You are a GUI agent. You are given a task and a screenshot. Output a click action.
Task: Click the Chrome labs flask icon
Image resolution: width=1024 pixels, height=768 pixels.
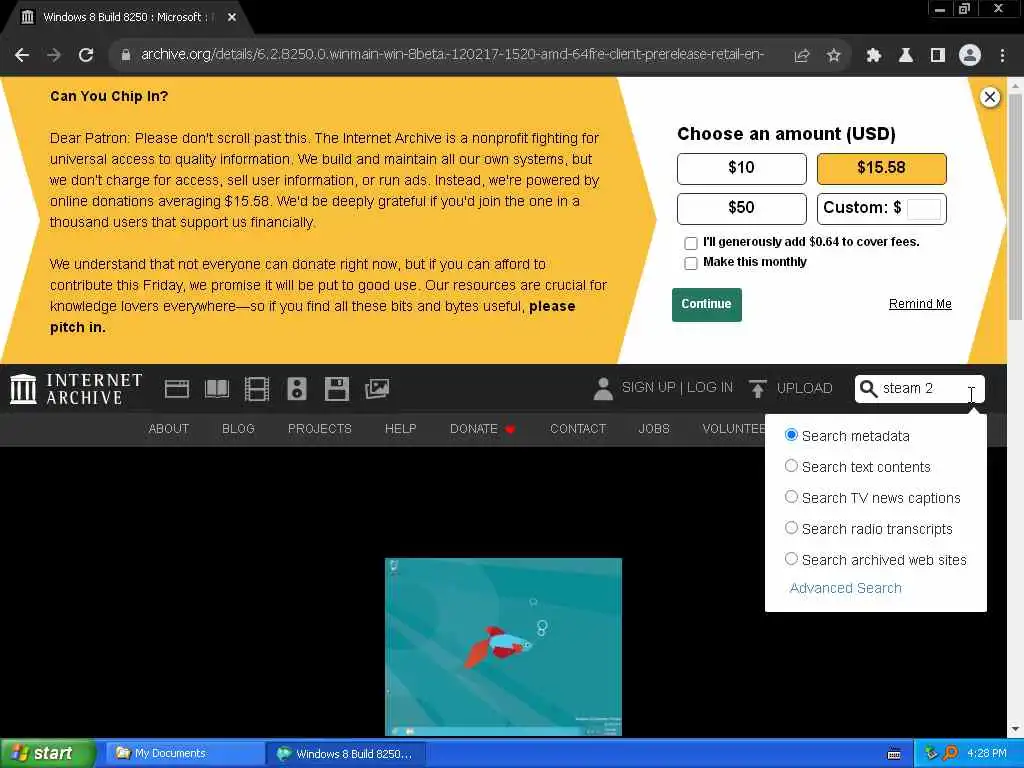(905, 56)
